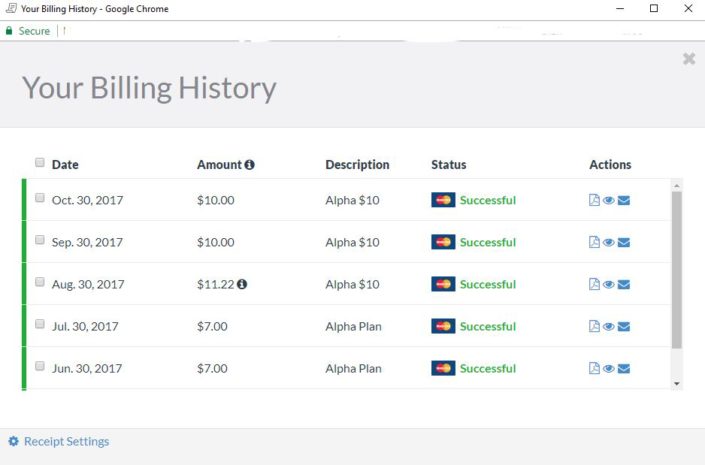705x465 pixels.
Task: Toggle the select-all checkbox next to Date
Action: pos(40,163)
